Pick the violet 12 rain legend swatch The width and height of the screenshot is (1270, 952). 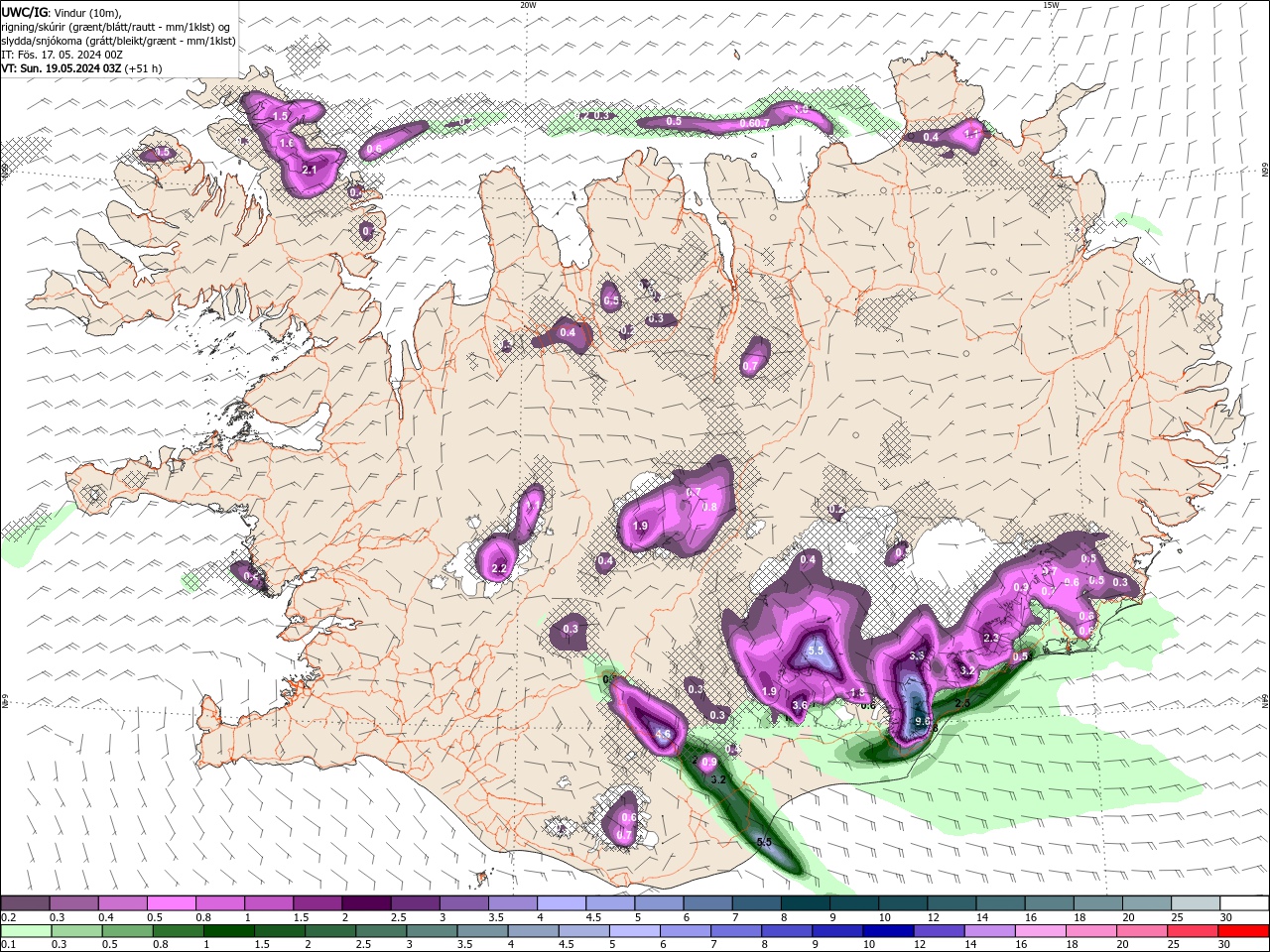939,931
